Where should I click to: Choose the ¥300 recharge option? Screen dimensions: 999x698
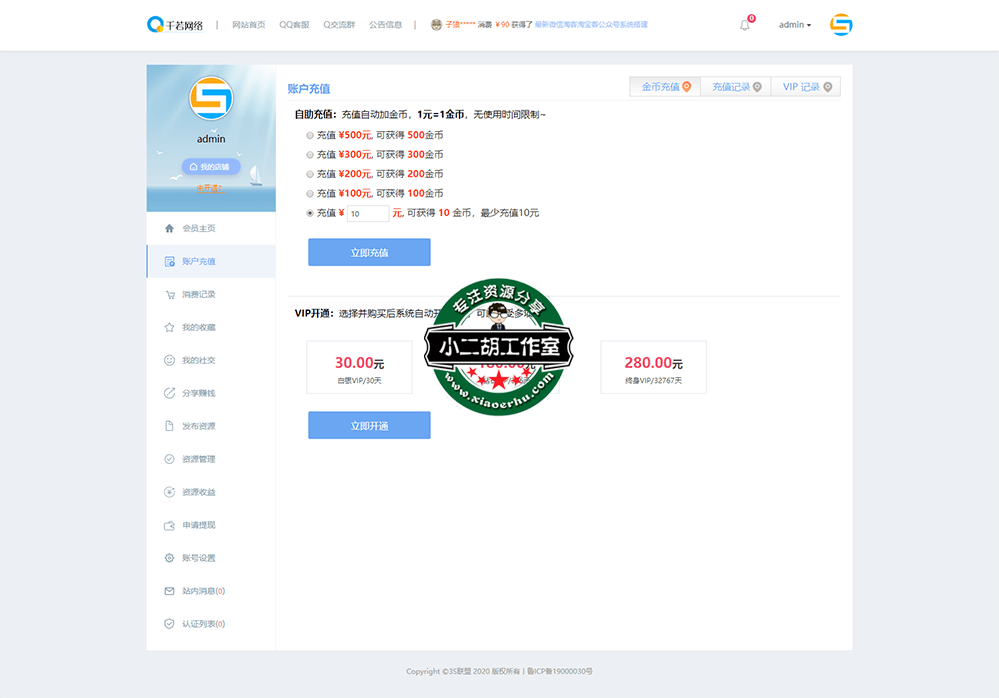point(310,154)
